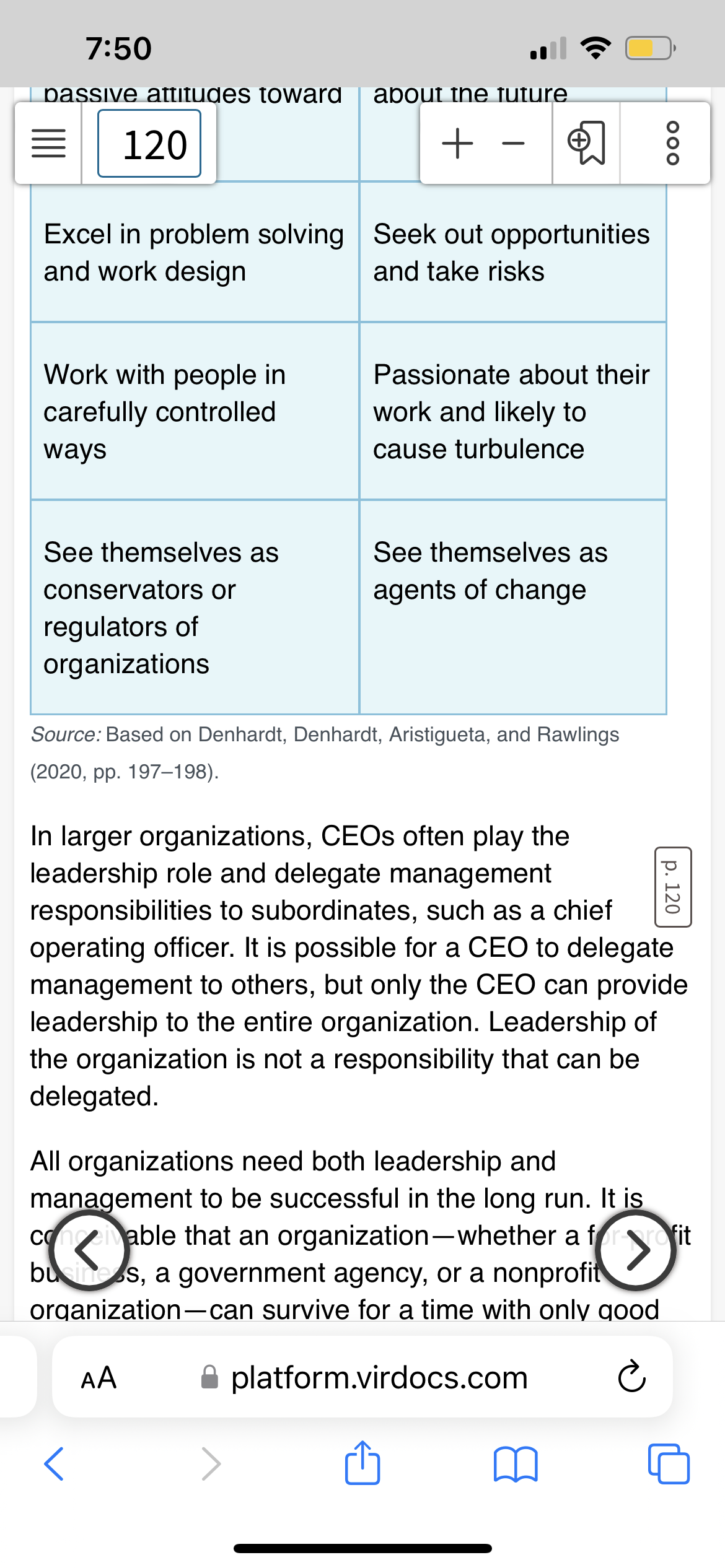Open Safari bookmarks book icon

[x=516, y=1464]
